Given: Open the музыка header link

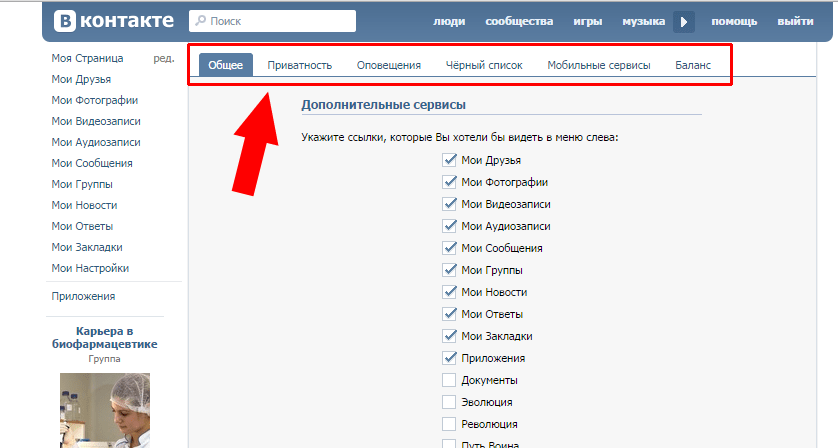Looking at the screenshot, I should point(643,21).
